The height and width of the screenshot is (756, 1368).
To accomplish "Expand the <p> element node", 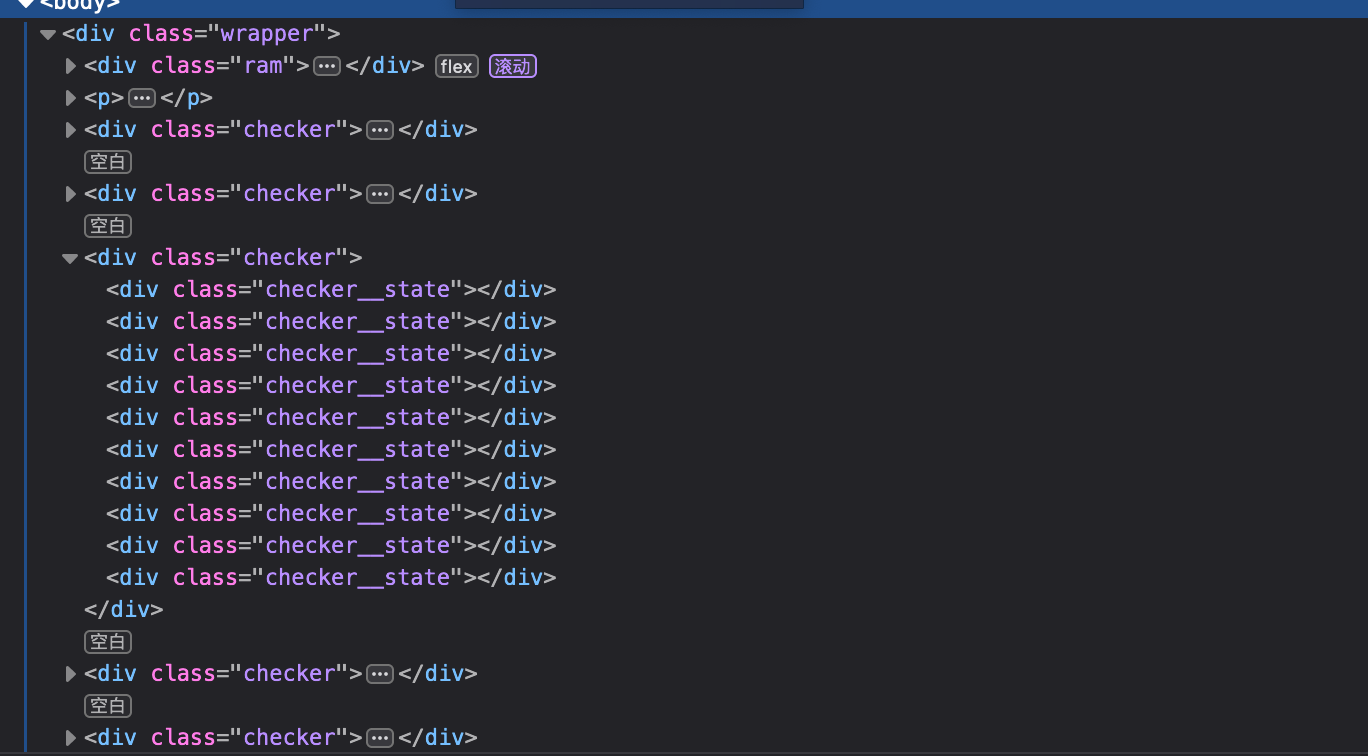I will pyautogui.click(x=70, y=98).
